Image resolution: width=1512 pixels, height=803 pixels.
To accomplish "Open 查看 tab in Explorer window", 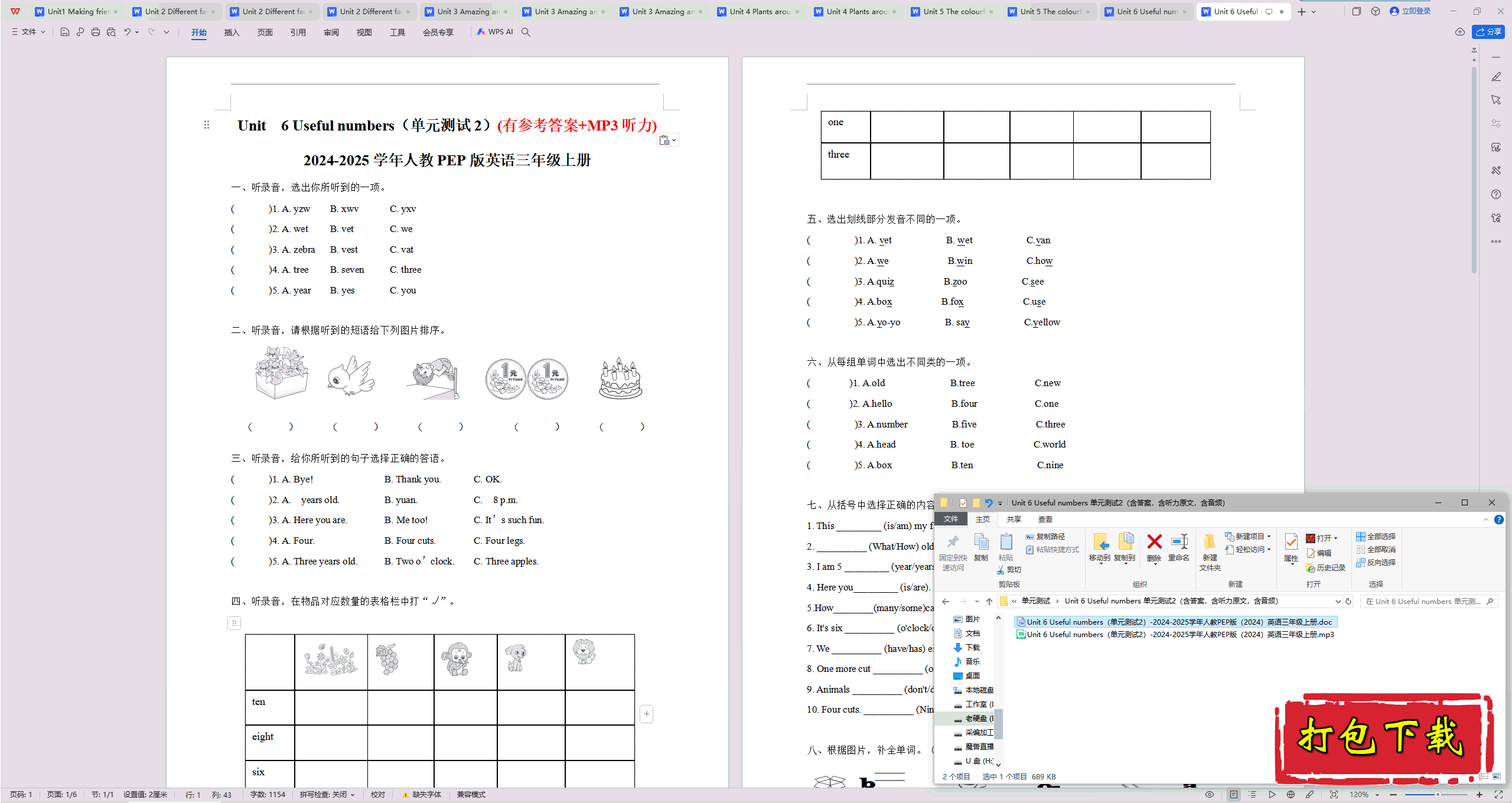I will point(1045,520).
